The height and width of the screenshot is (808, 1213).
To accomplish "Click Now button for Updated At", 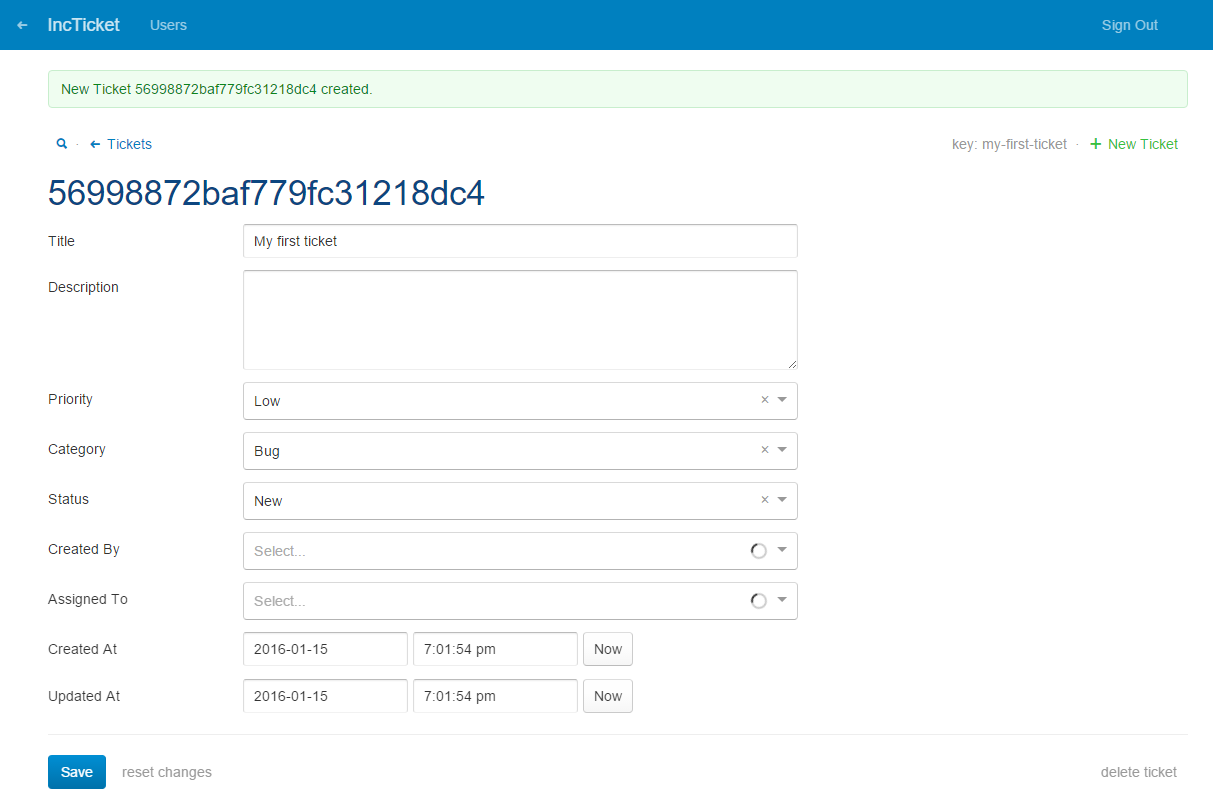I will pos(607,696).
